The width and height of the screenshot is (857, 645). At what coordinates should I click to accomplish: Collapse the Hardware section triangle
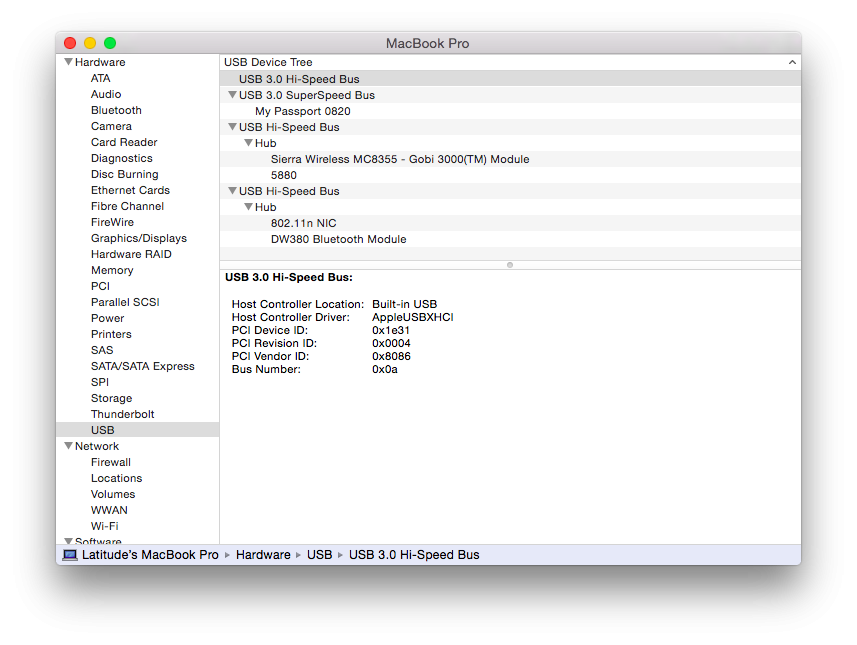[68, 62]
